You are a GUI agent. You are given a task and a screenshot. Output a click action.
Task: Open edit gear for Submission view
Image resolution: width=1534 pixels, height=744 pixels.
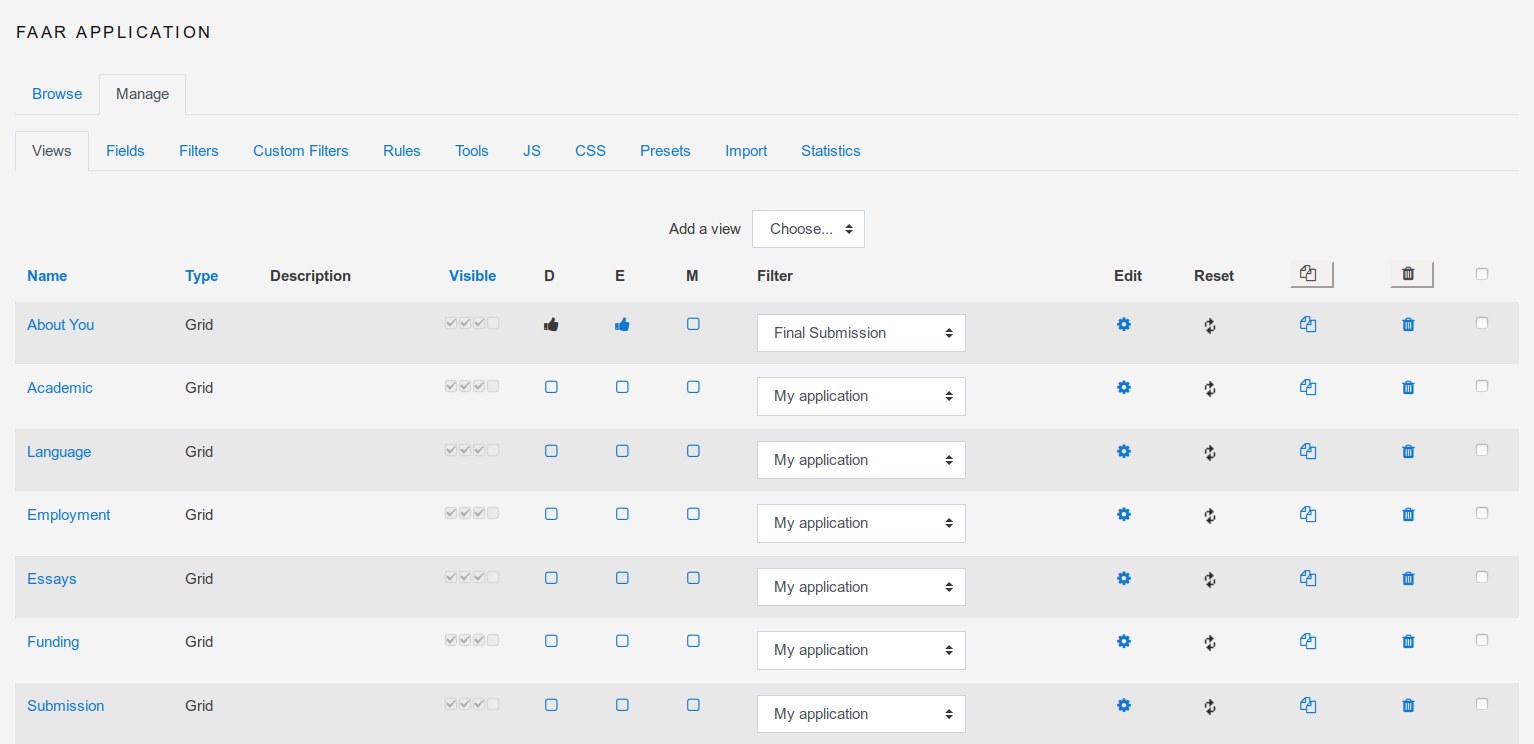pyautogui.click(x=1124, y=705)
